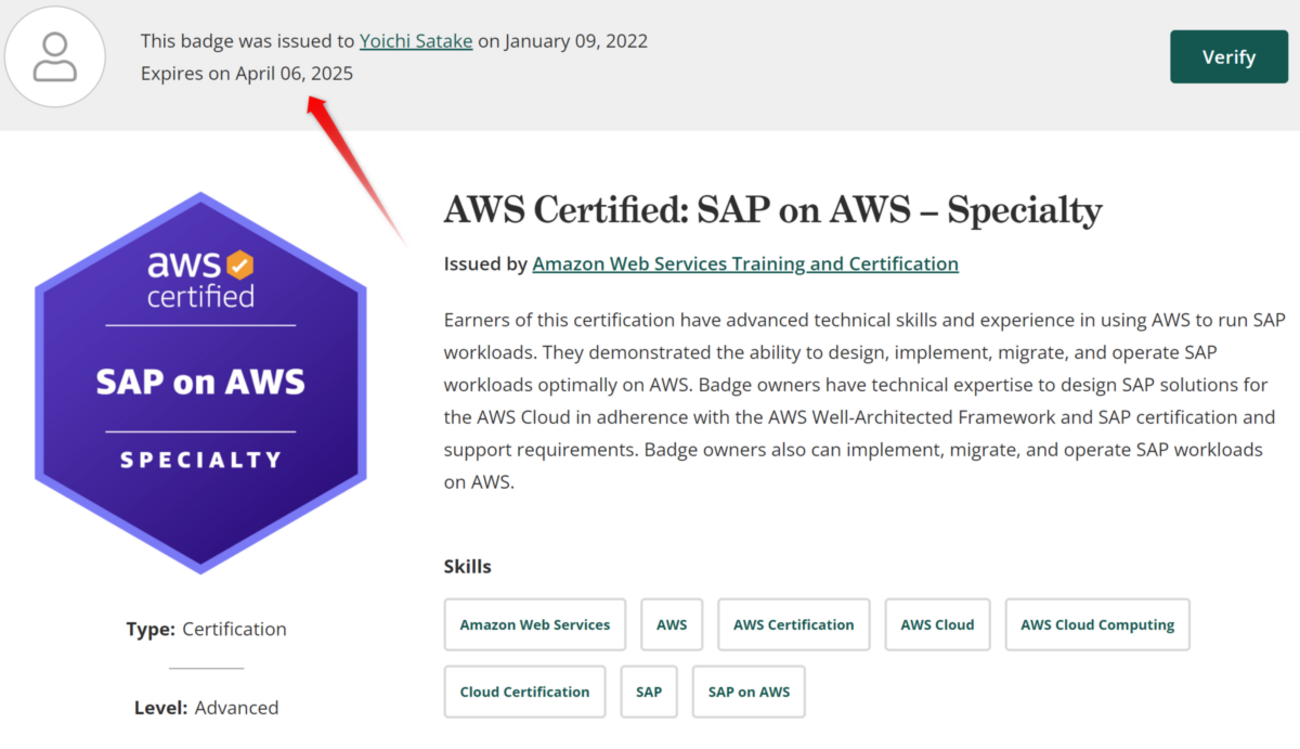Click the Skills section heading
The image size is (1300, 749).
(x=468, y=566)
